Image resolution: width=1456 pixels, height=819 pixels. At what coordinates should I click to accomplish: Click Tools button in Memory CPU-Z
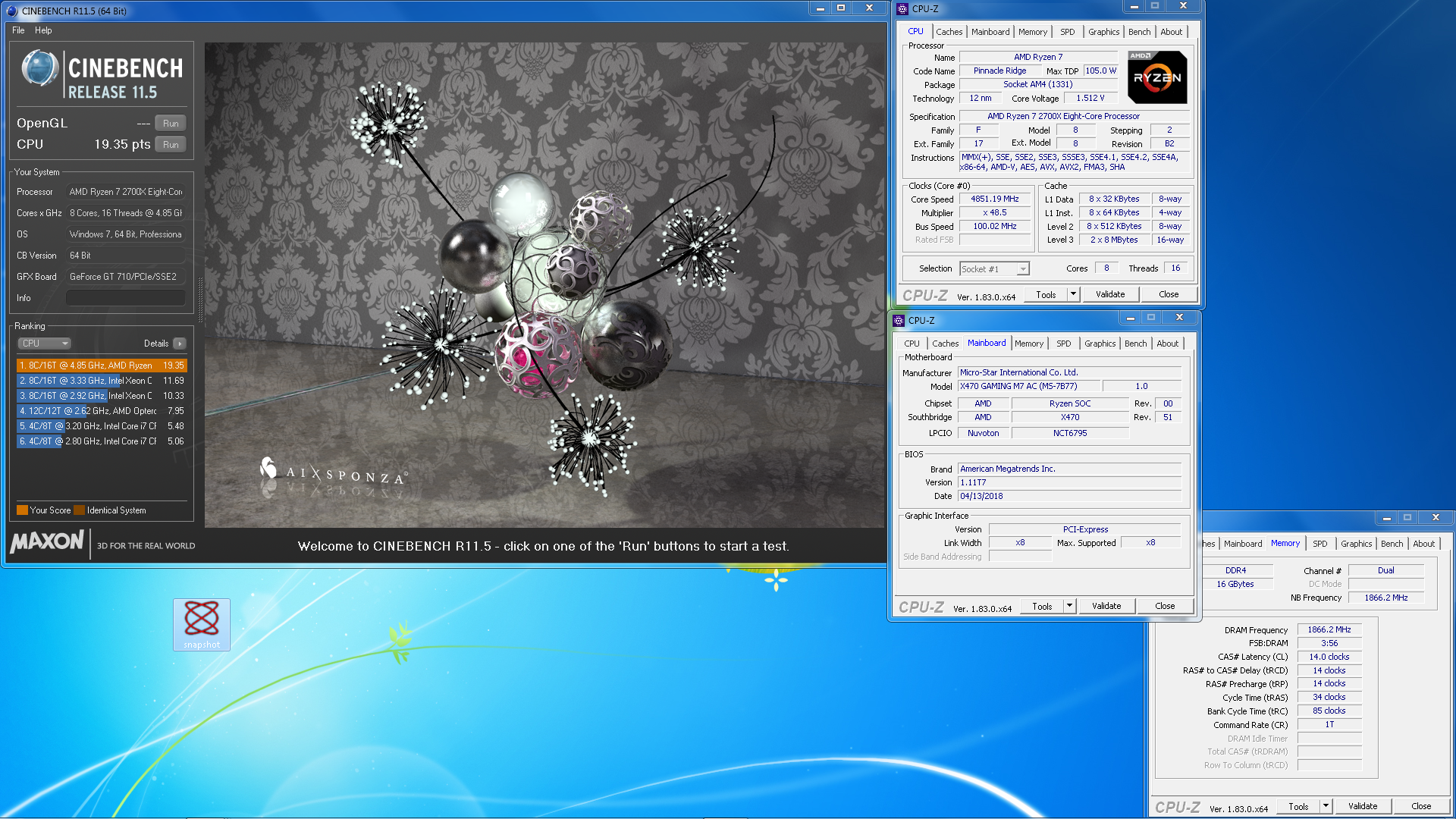1298,806
